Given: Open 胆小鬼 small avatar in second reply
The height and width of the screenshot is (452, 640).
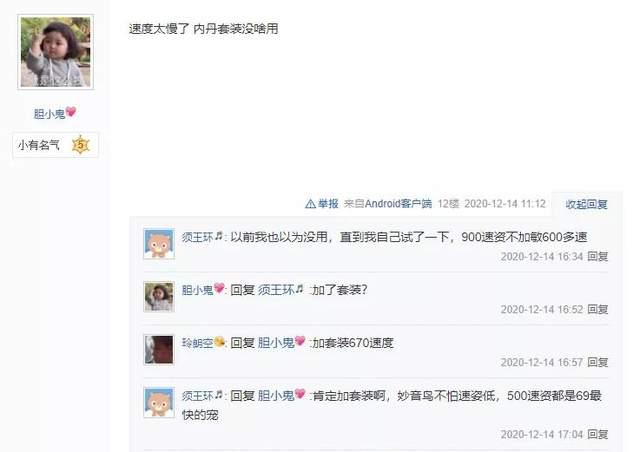Looking at the screenshot, I should (159, 297).
